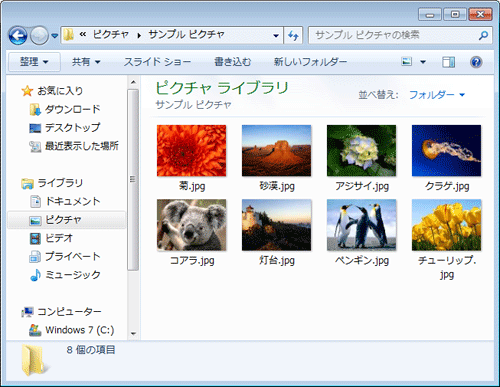Click the 書き込む button
Screen dimensions: 500x387
tap(232, 62)
